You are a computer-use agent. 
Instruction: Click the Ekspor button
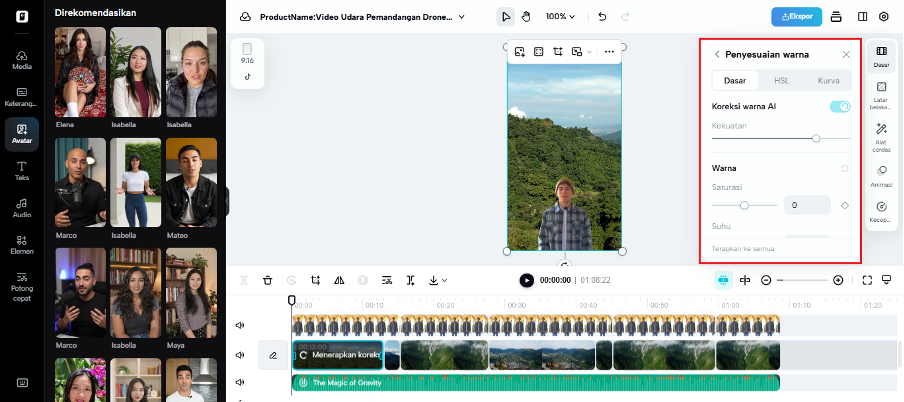click(x=795, y=16)
